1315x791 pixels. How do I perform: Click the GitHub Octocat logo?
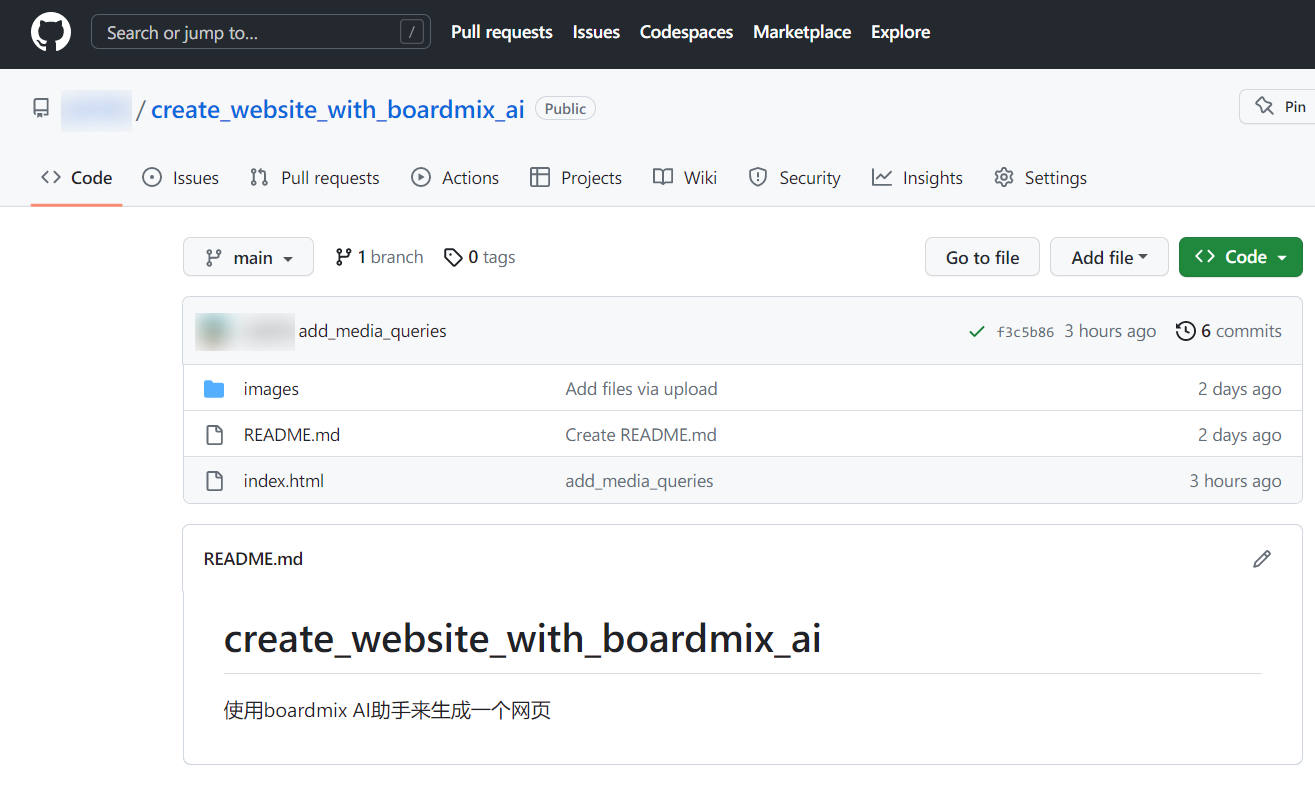point(51,32)
